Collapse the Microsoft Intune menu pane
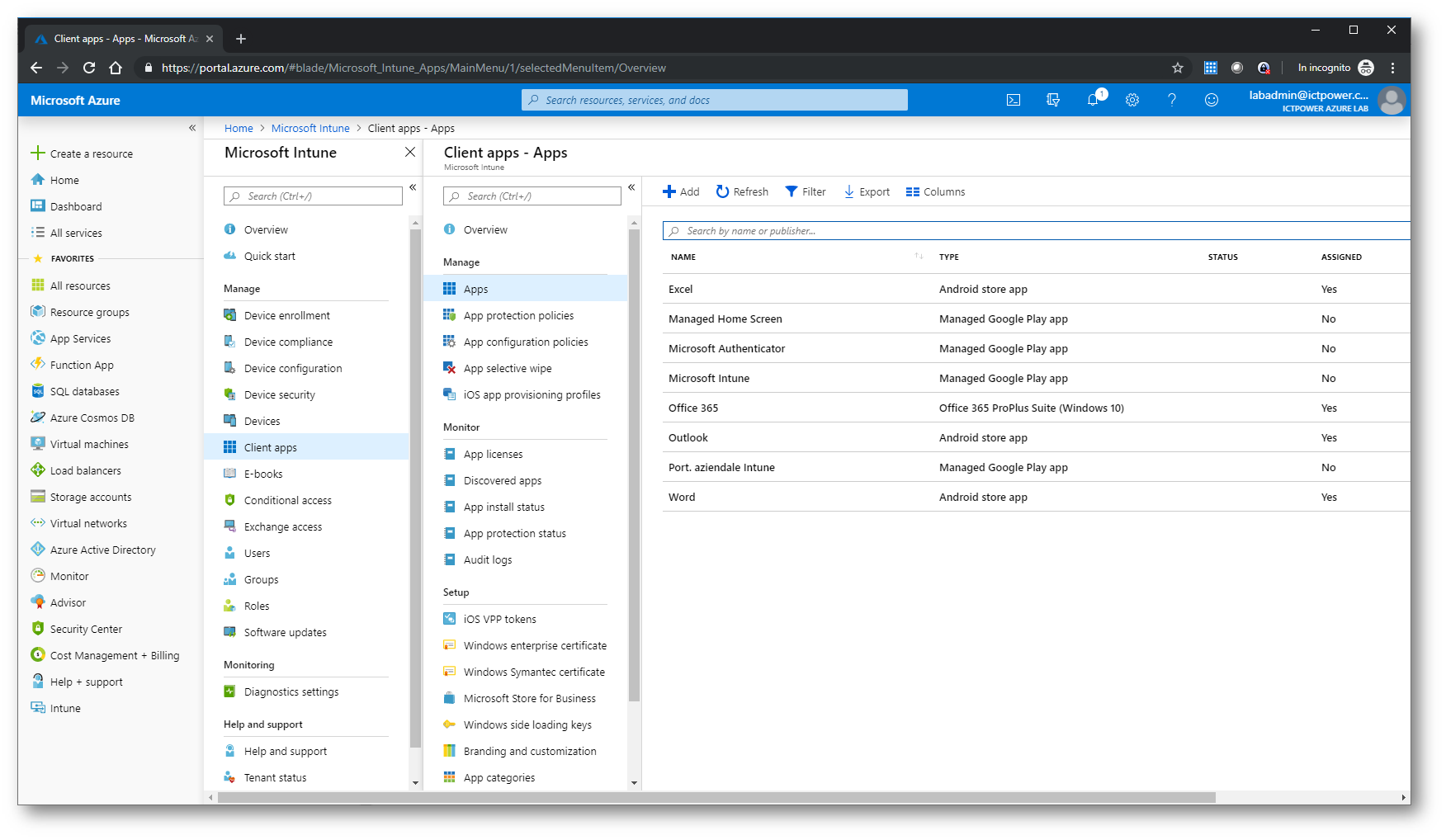 tap(413, 187)
